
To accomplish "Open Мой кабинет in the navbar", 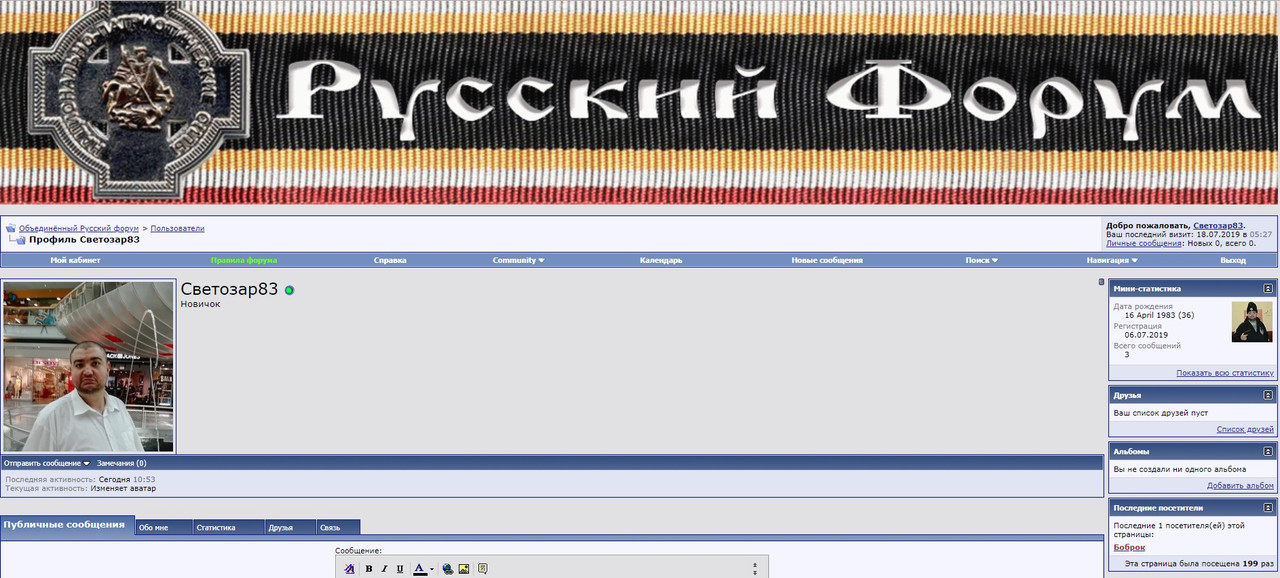I will (x=76, y=260).
